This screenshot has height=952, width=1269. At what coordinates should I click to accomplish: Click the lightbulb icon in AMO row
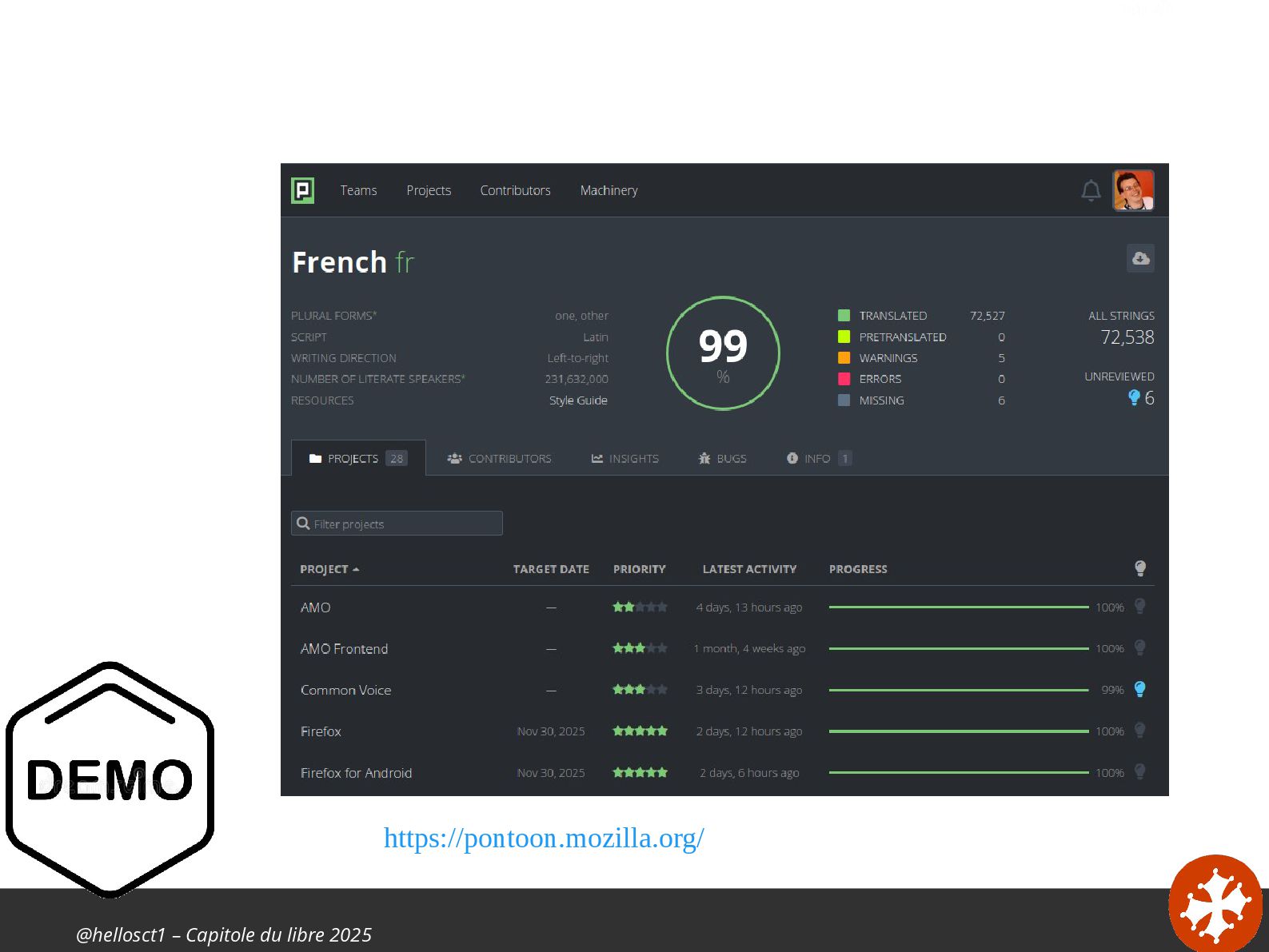click(x=1140, y=607)
